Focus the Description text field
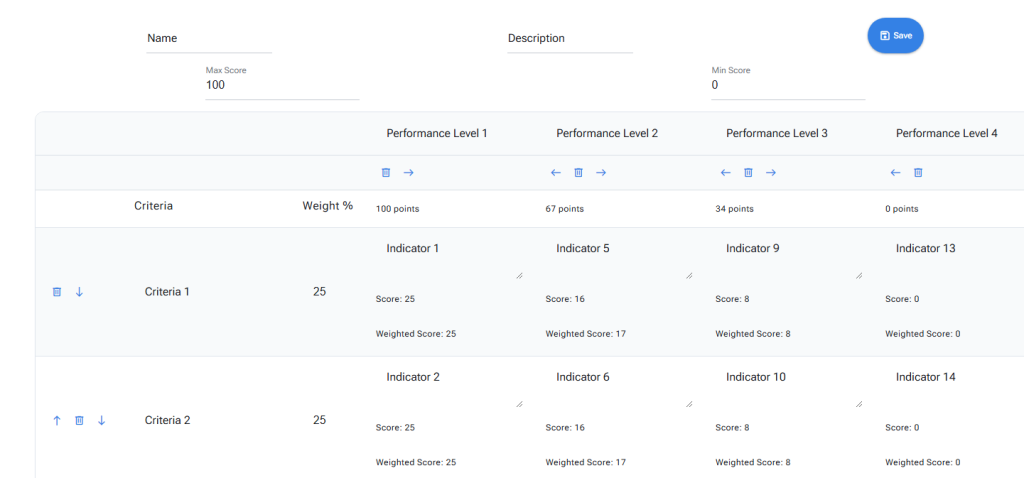This screenshot has width=1024, height=478. click(570, 39)
